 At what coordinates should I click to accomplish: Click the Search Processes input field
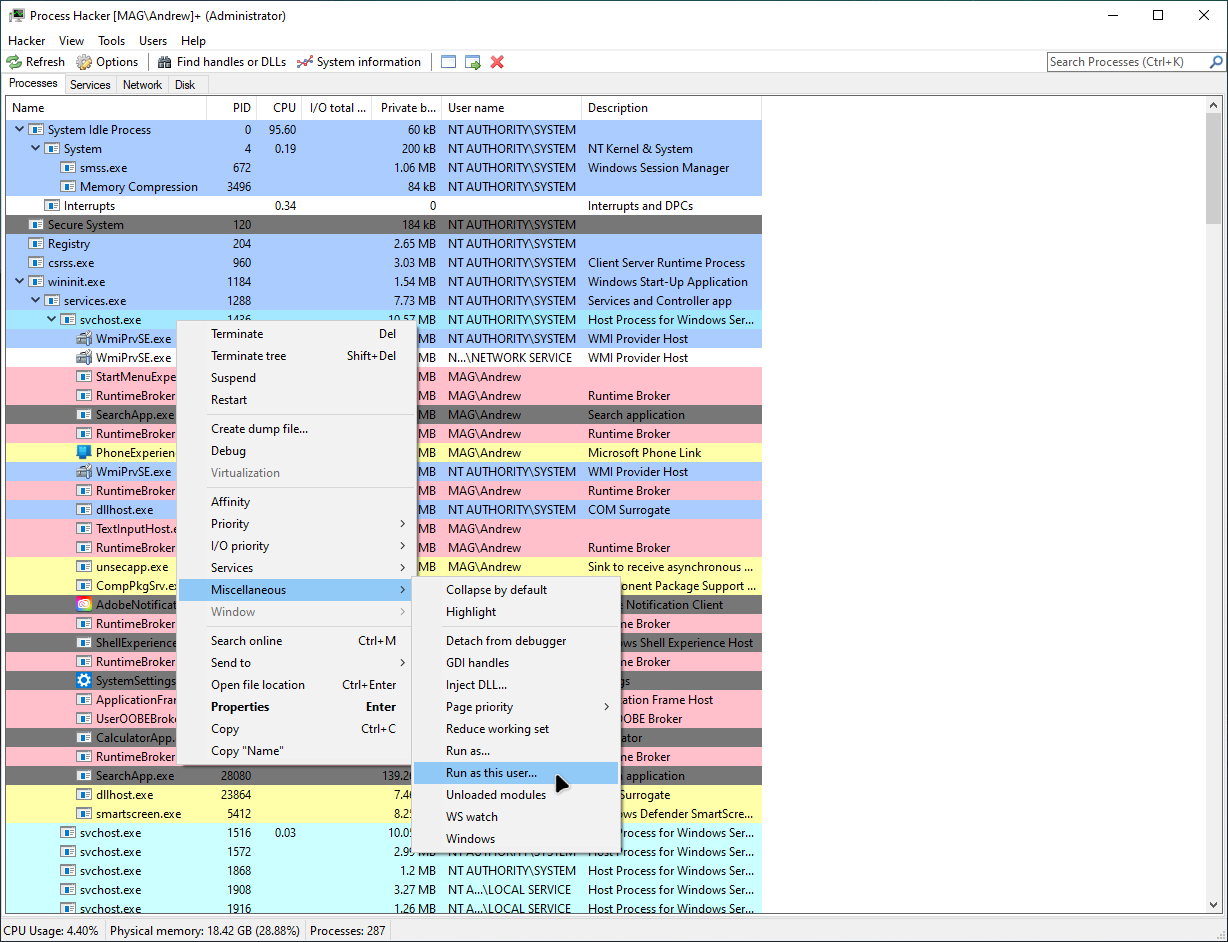(1130, 61)
